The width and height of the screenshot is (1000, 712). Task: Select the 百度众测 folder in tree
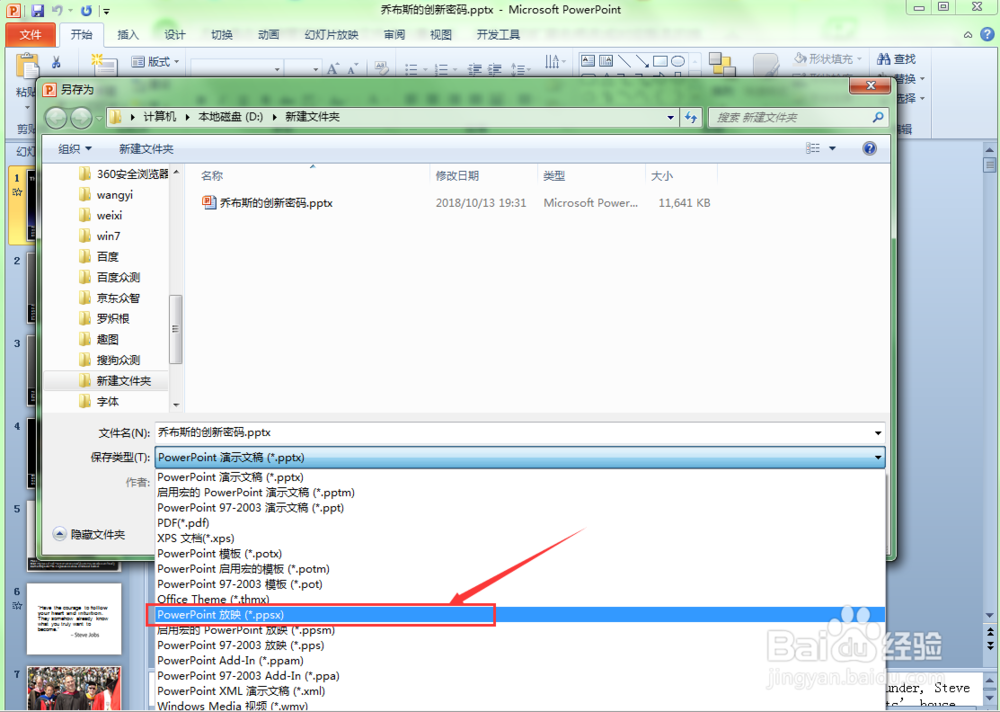(x=118, y=277)
